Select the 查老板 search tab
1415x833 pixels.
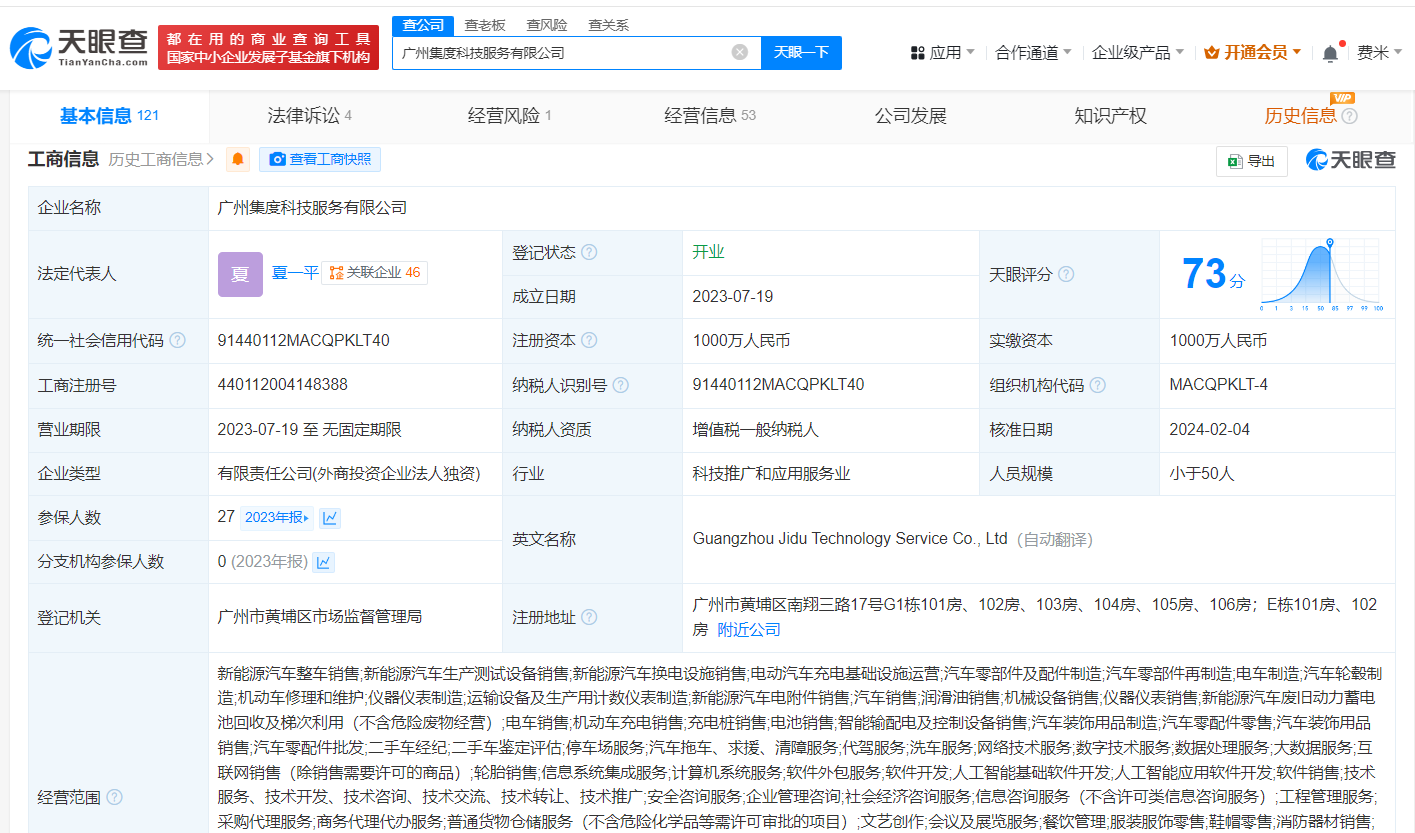484,25
